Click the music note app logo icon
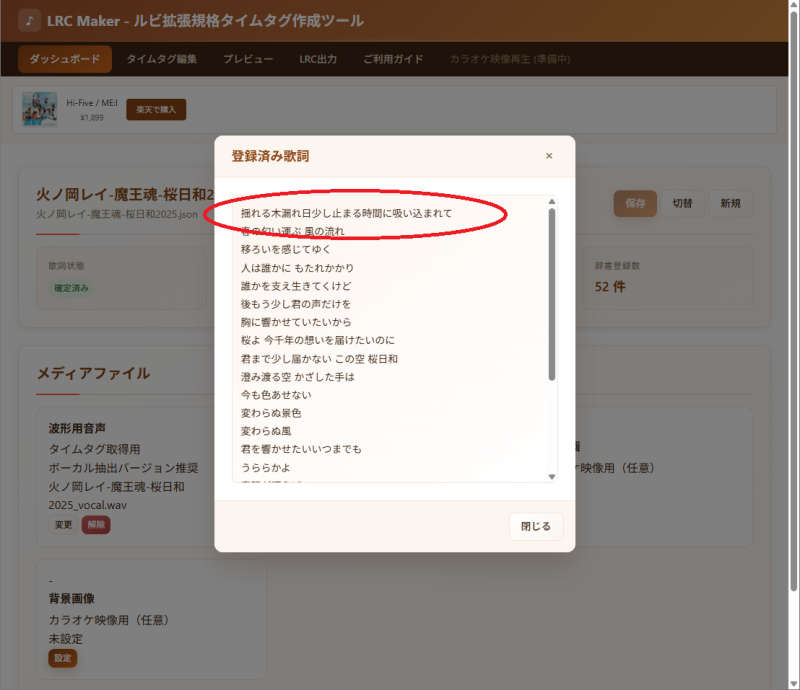This screenshot has width=800, height=690. pyautogui.click(x=29, y=21)
